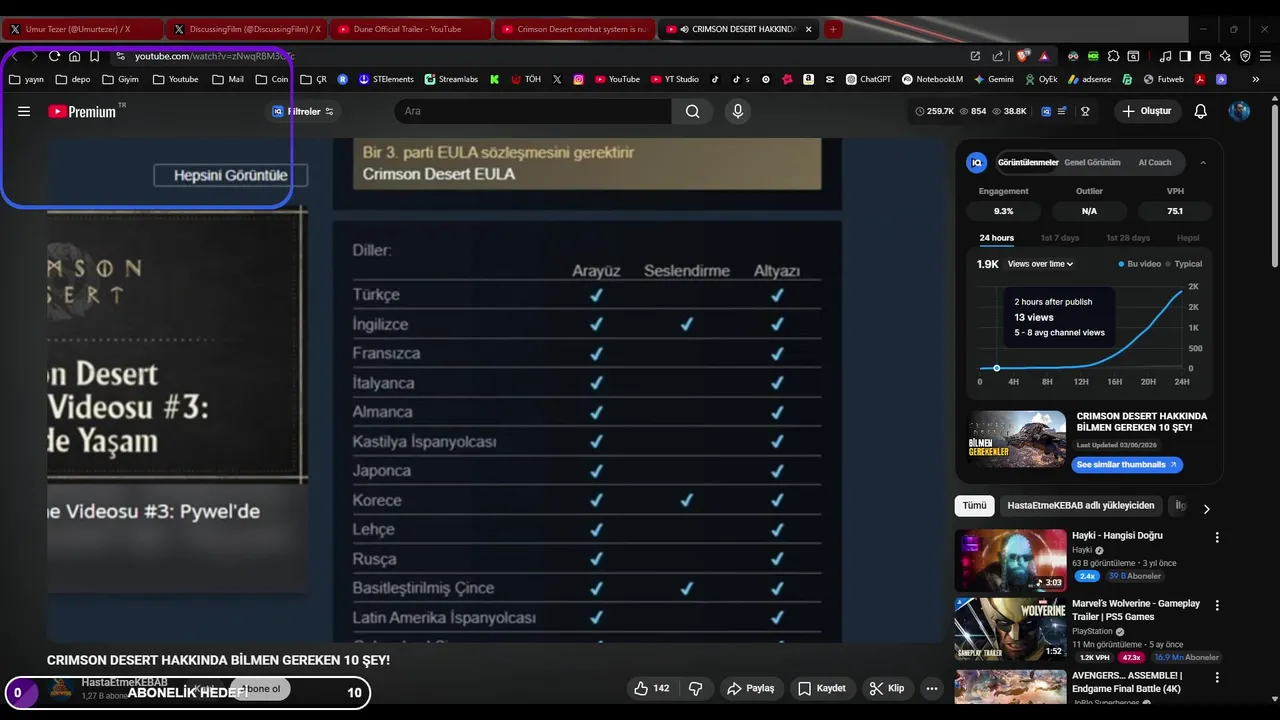This screenshot has height=720, width=1280.
Task: Click the magnifier search button
Action: point(692,111)
